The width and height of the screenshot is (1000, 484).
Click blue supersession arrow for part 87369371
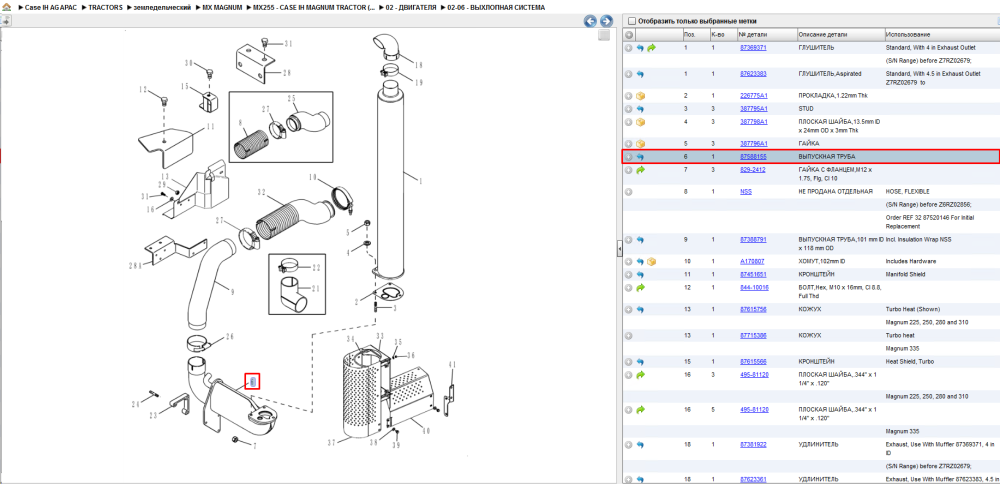(x=640, y=48)
